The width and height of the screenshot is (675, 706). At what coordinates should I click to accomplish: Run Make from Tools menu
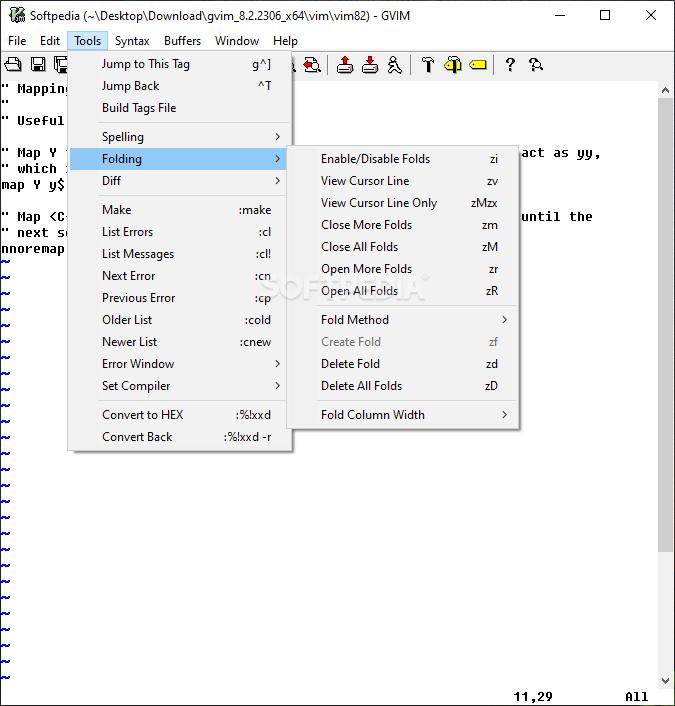pyautogui.click(x=179, y=210)
